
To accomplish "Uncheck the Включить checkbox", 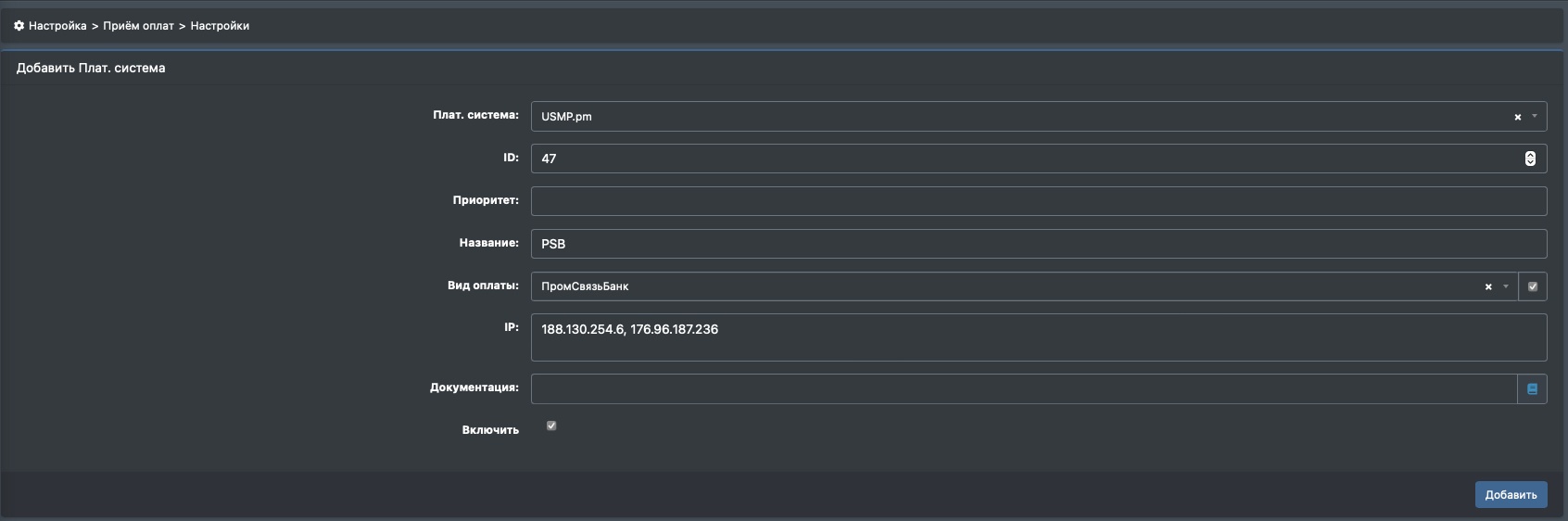I will coord(551,426).
